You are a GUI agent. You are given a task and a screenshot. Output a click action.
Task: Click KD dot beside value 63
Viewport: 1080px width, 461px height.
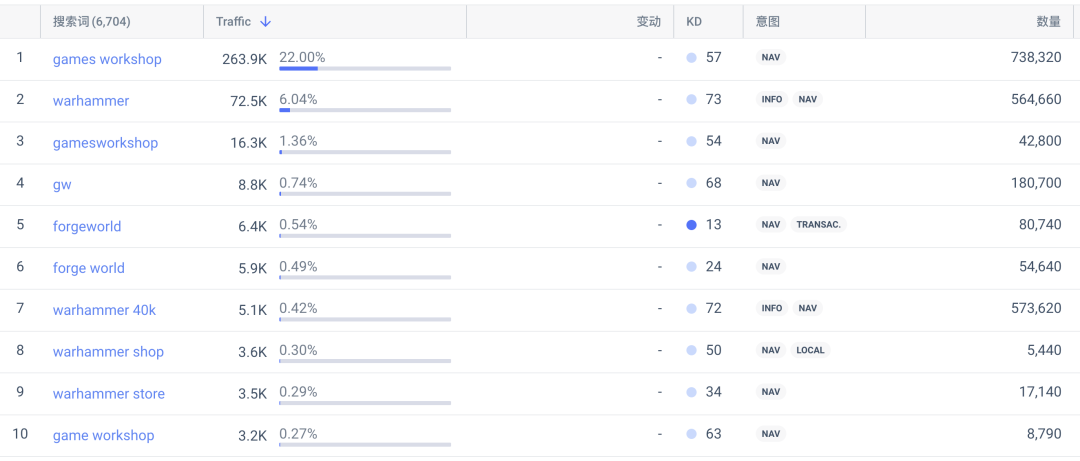pos(692,434)
